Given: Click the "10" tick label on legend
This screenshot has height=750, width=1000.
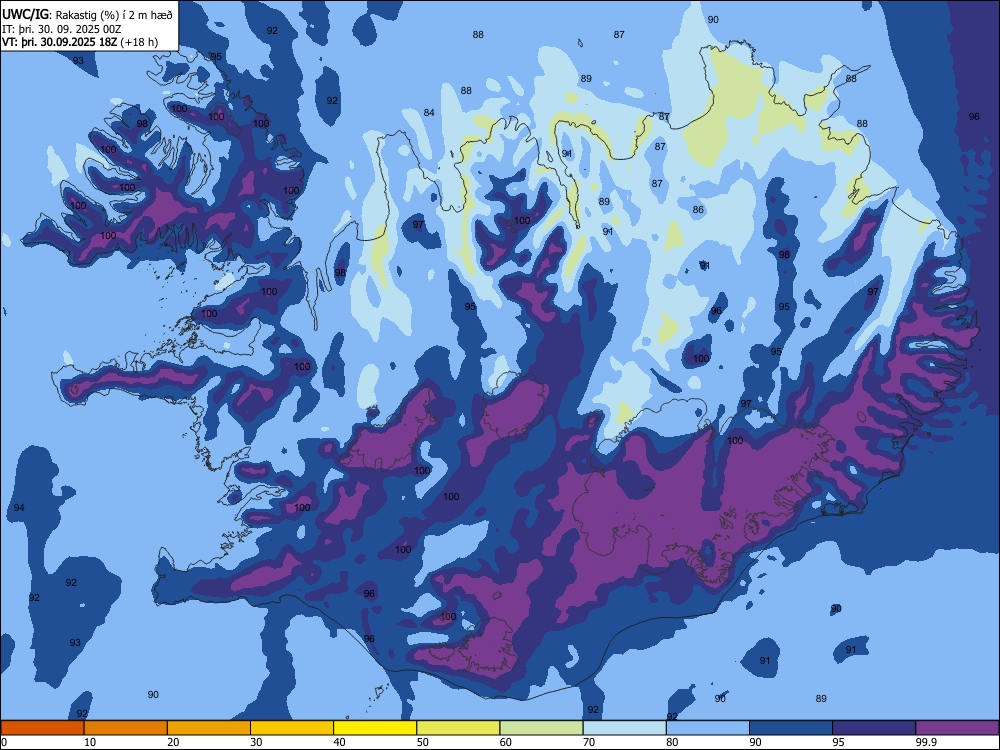Looking at the screenshot, I should (90, 742).
